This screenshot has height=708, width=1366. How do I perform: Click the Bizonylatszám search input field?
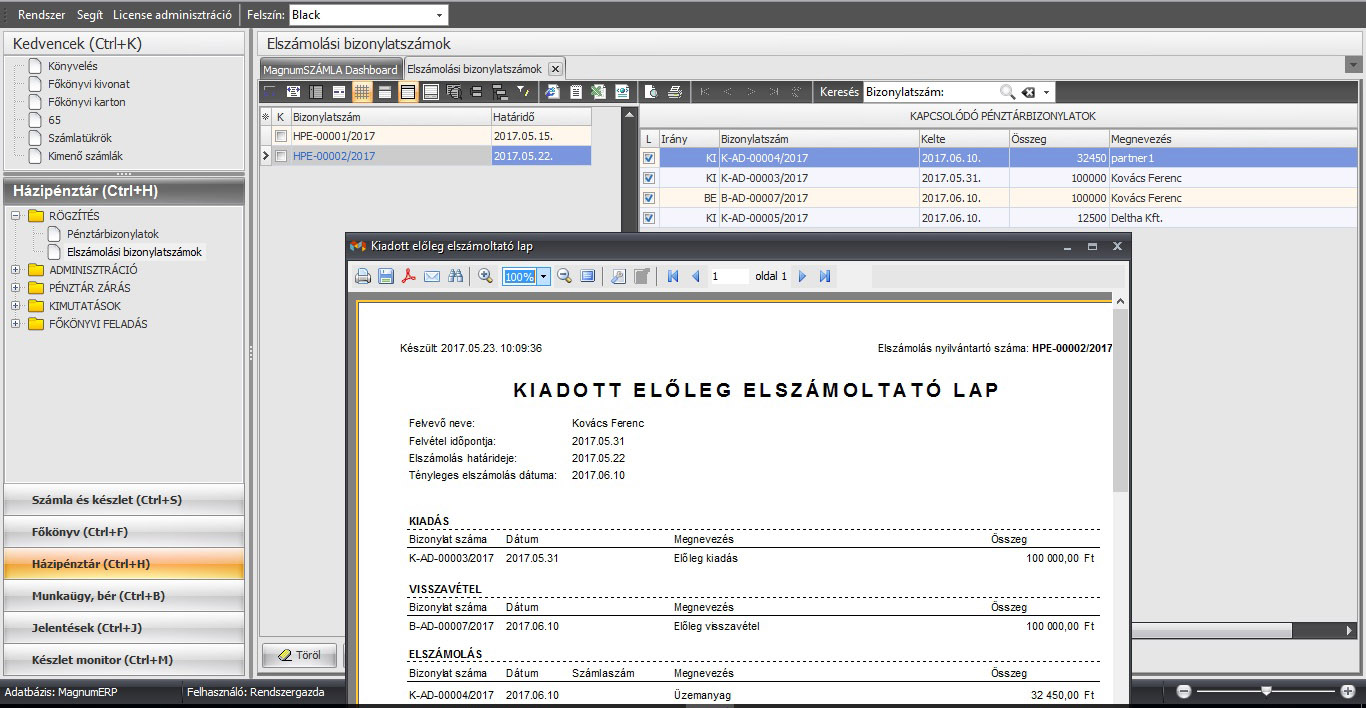tap(930, 92)
